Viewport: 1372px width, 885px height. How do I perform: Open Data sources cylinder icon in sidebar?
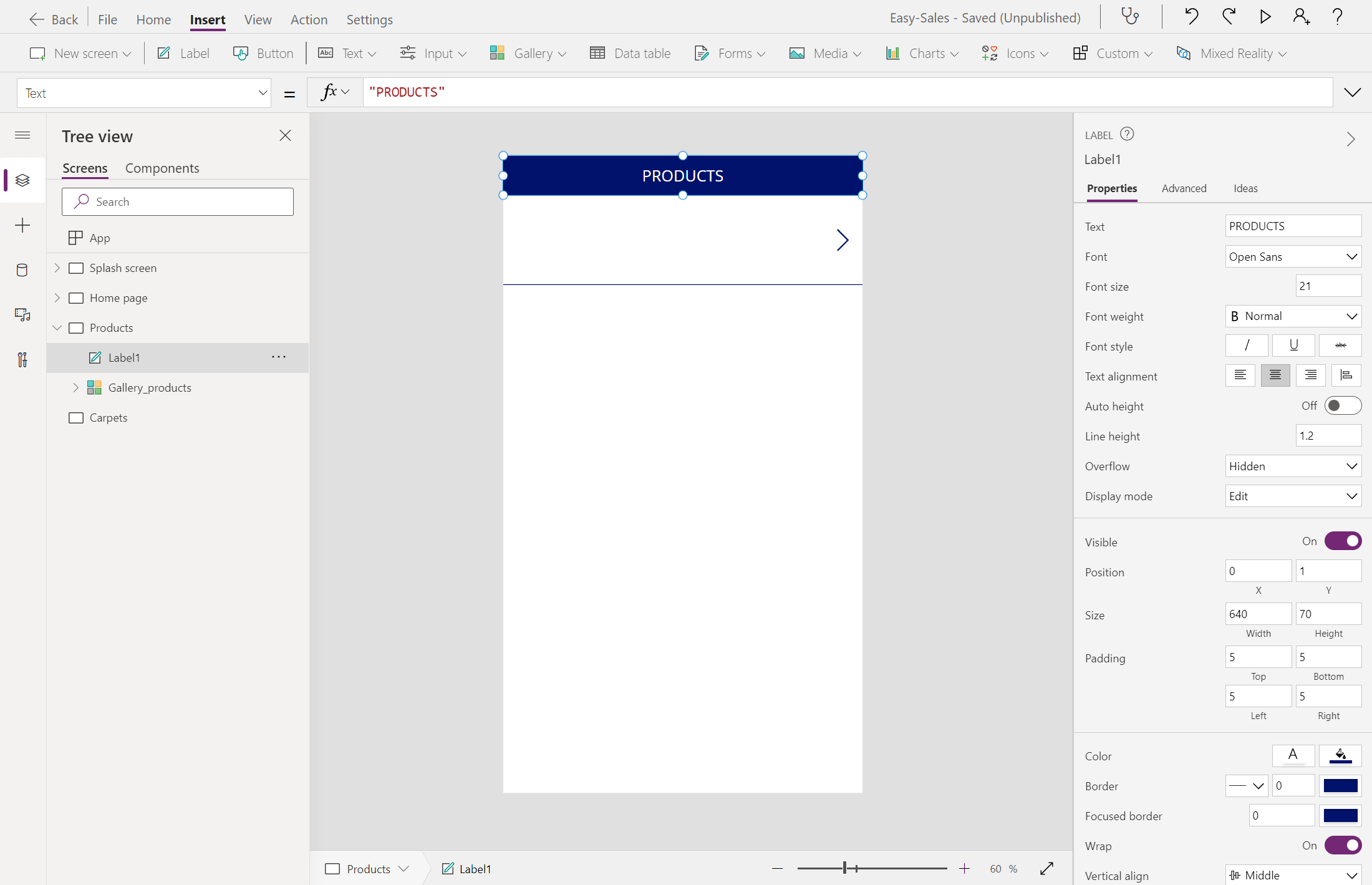(x=22, y=270)
